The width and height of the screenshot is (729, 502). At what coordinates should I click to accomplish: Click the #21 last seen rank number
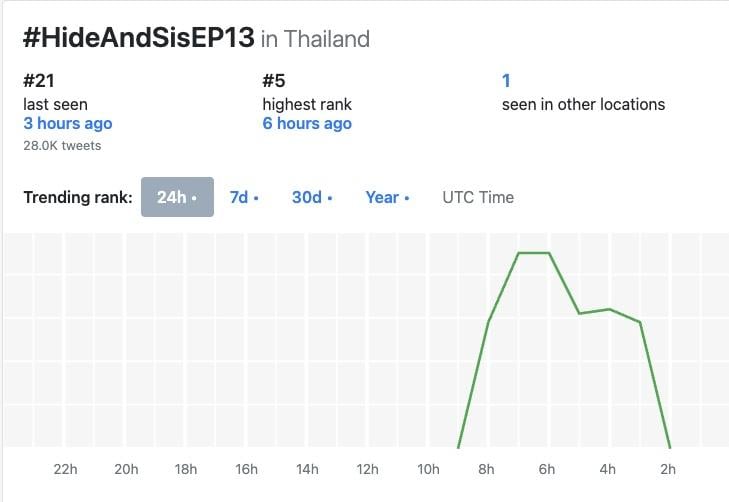click(39, 81)
